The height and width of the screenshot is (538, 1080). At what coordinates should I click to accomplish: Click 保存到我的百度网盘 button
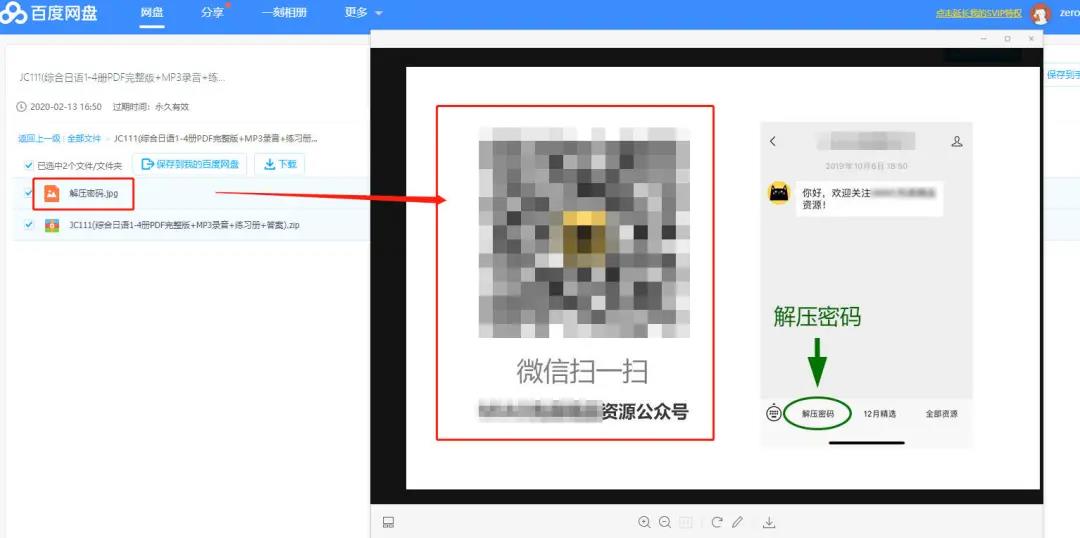click(189, 164)
